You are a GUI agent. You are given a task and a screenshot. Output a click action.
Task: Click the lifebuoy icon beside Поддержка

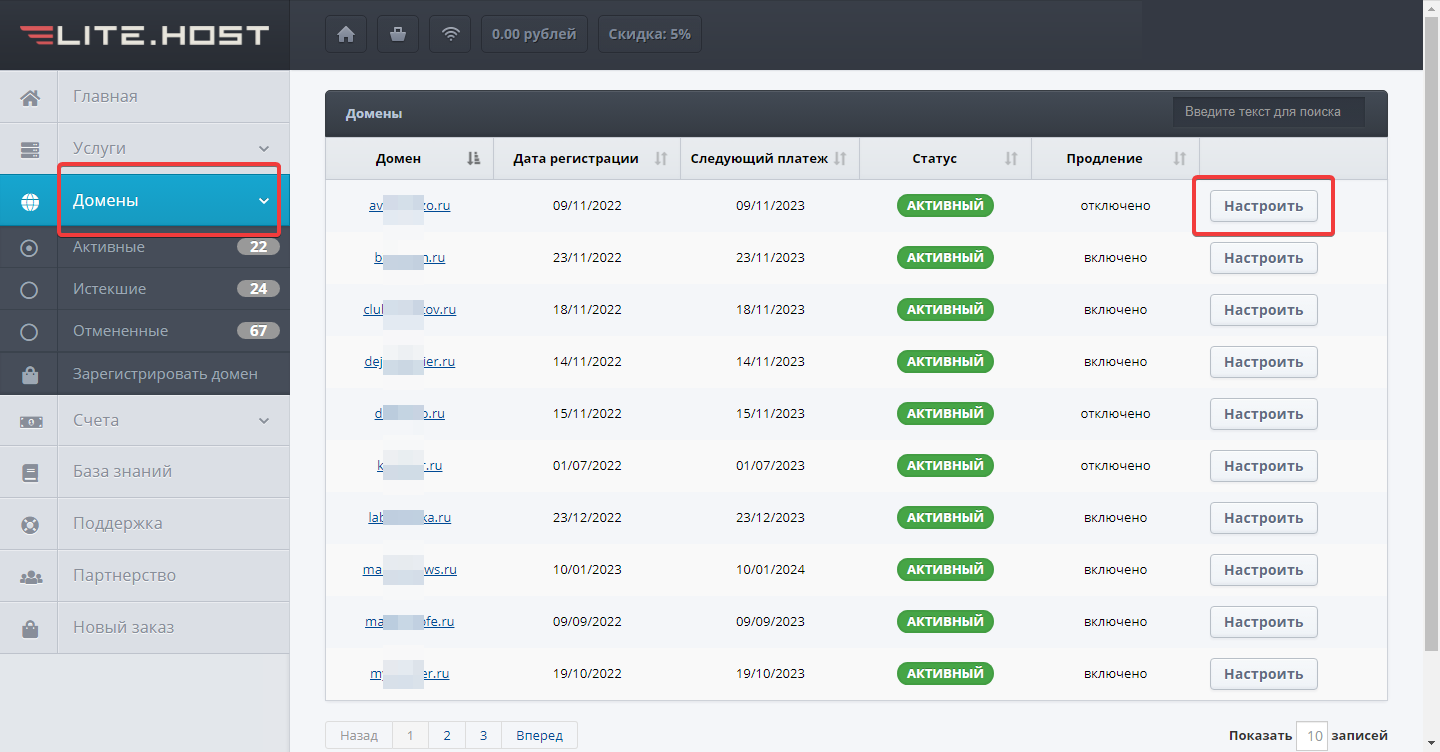tap(30, 524)
